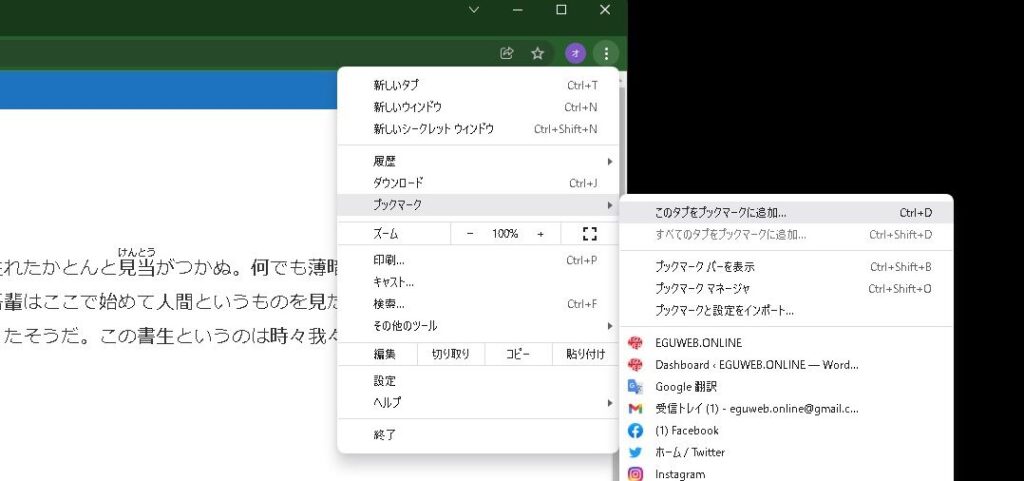Viewport: 1024px width, 481px height.
Task: Choose このタブをブックマークに追加
Action: tap(720, 213)
